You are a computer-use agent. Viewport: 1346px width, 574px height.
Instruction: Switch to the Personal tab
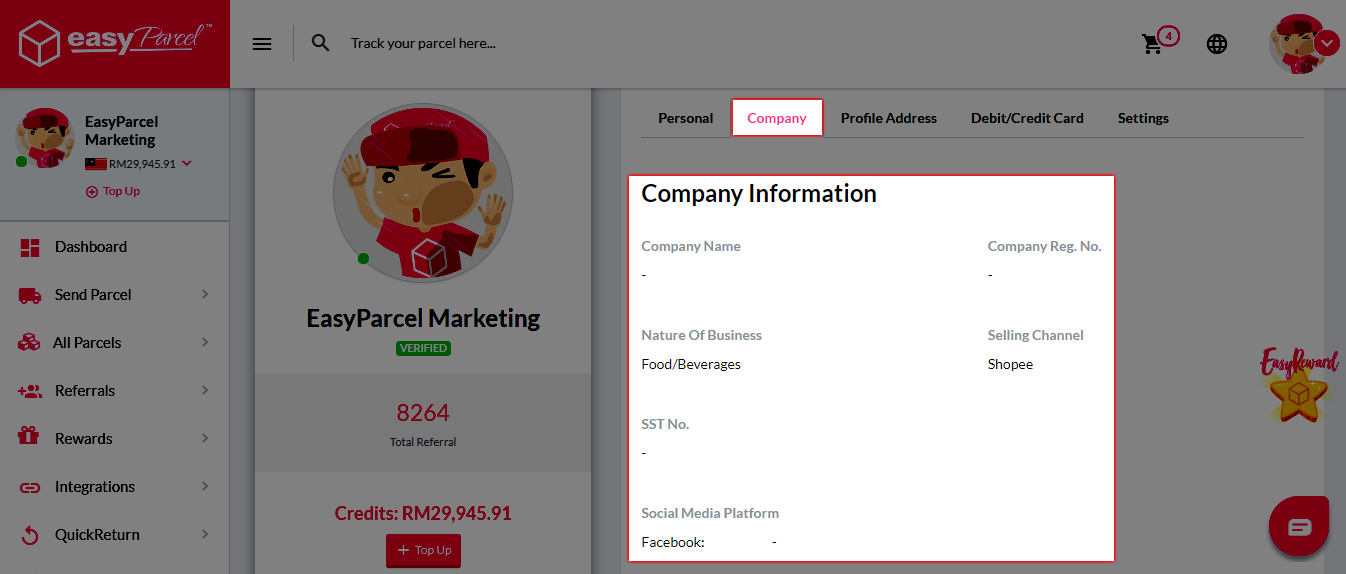coord(685,118)
